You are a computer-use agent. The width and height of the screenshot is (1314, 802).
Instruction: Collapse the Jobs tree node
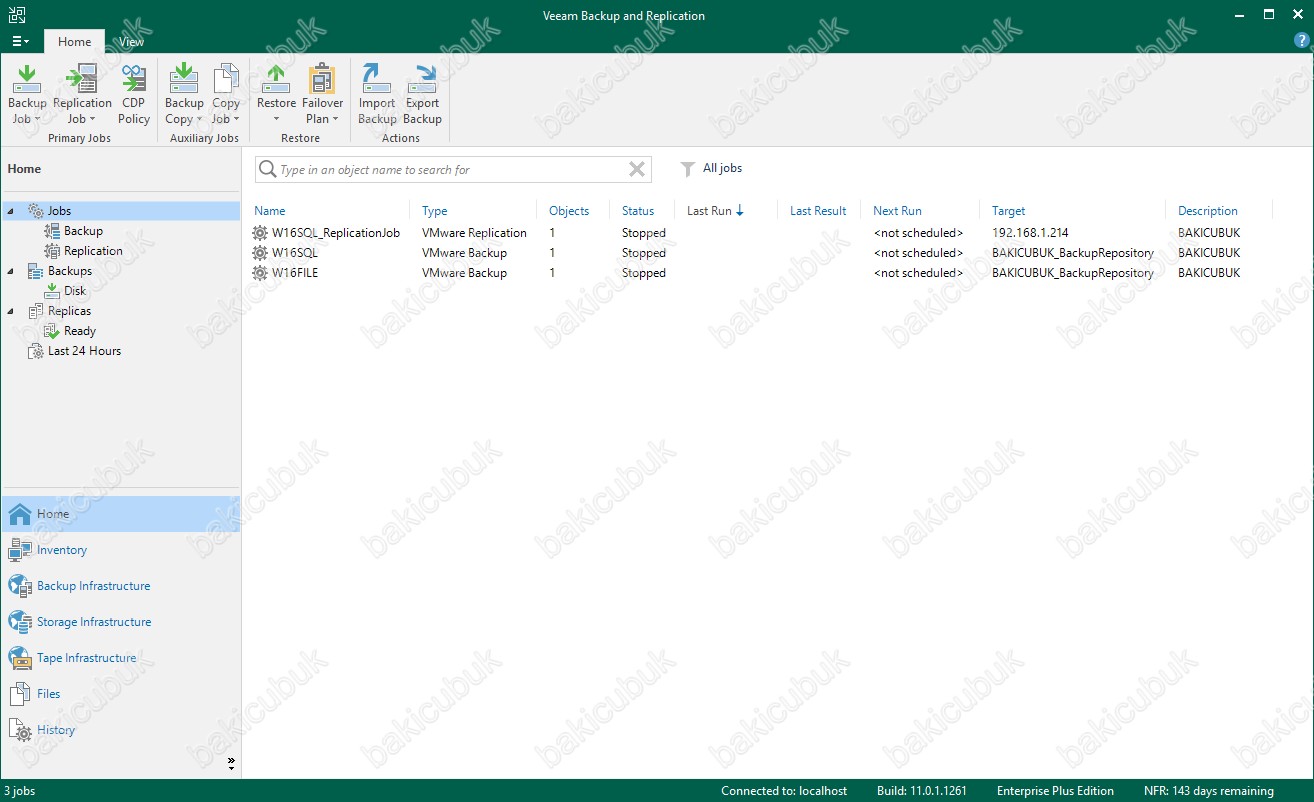pyautogui.click(x=11, y=211)
